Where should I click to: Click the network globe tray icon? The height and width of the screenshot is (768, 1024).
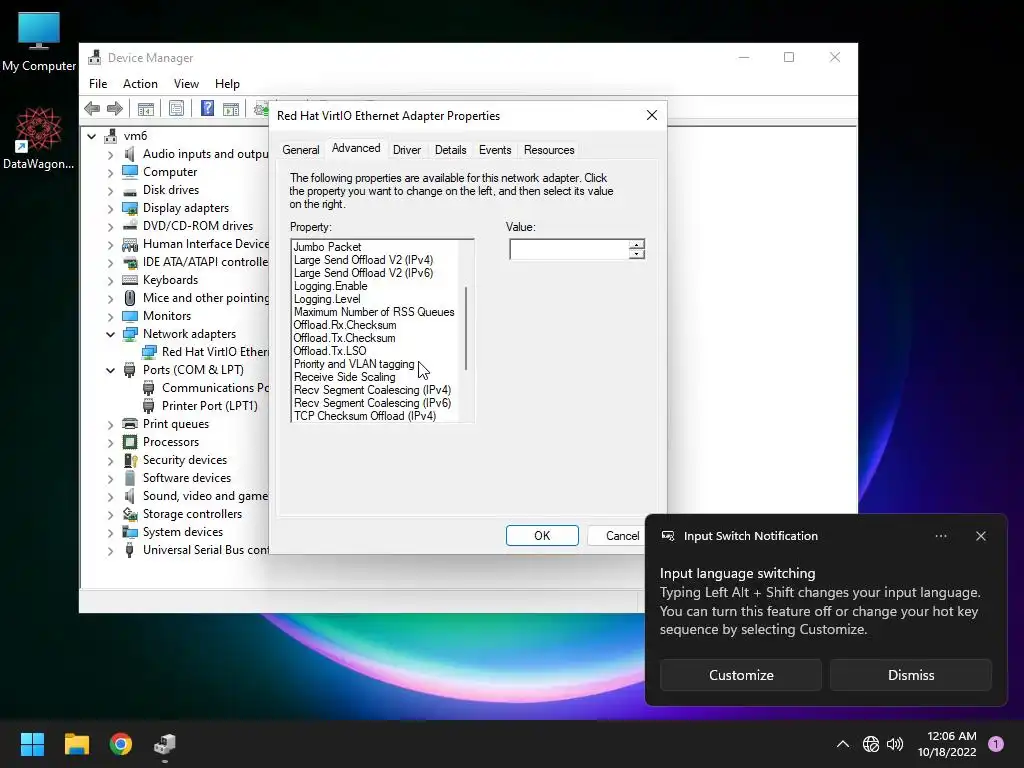click(871, 744)
